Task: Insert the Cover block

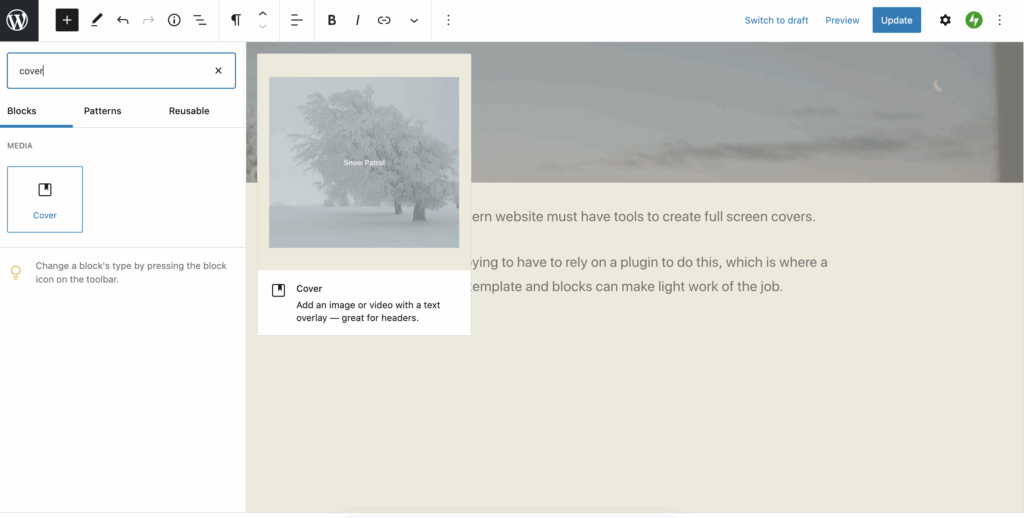Action: [x=45, y=199]
